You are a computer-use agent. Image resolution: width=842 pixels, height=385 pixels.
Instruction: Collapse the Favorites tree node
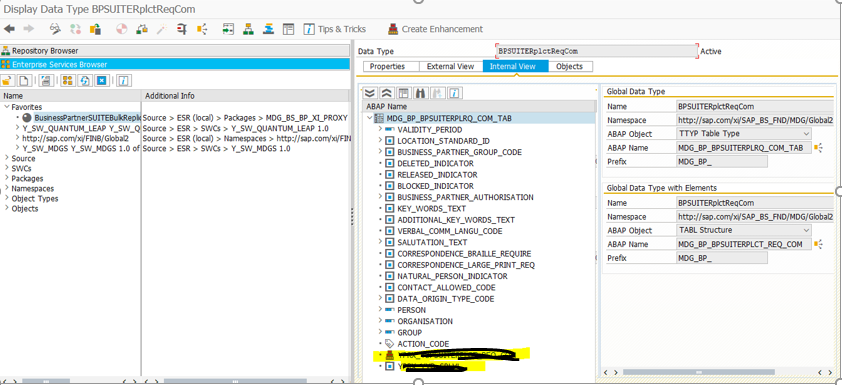tap(6, 107)
